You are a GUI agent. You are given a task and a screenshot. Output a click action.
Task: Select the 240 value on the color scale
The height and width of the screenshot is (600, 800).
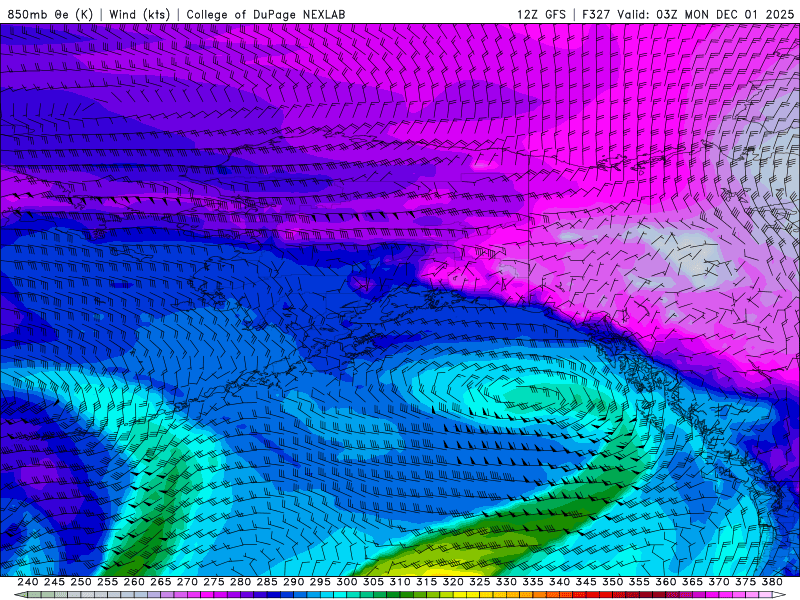pos(28,582)
